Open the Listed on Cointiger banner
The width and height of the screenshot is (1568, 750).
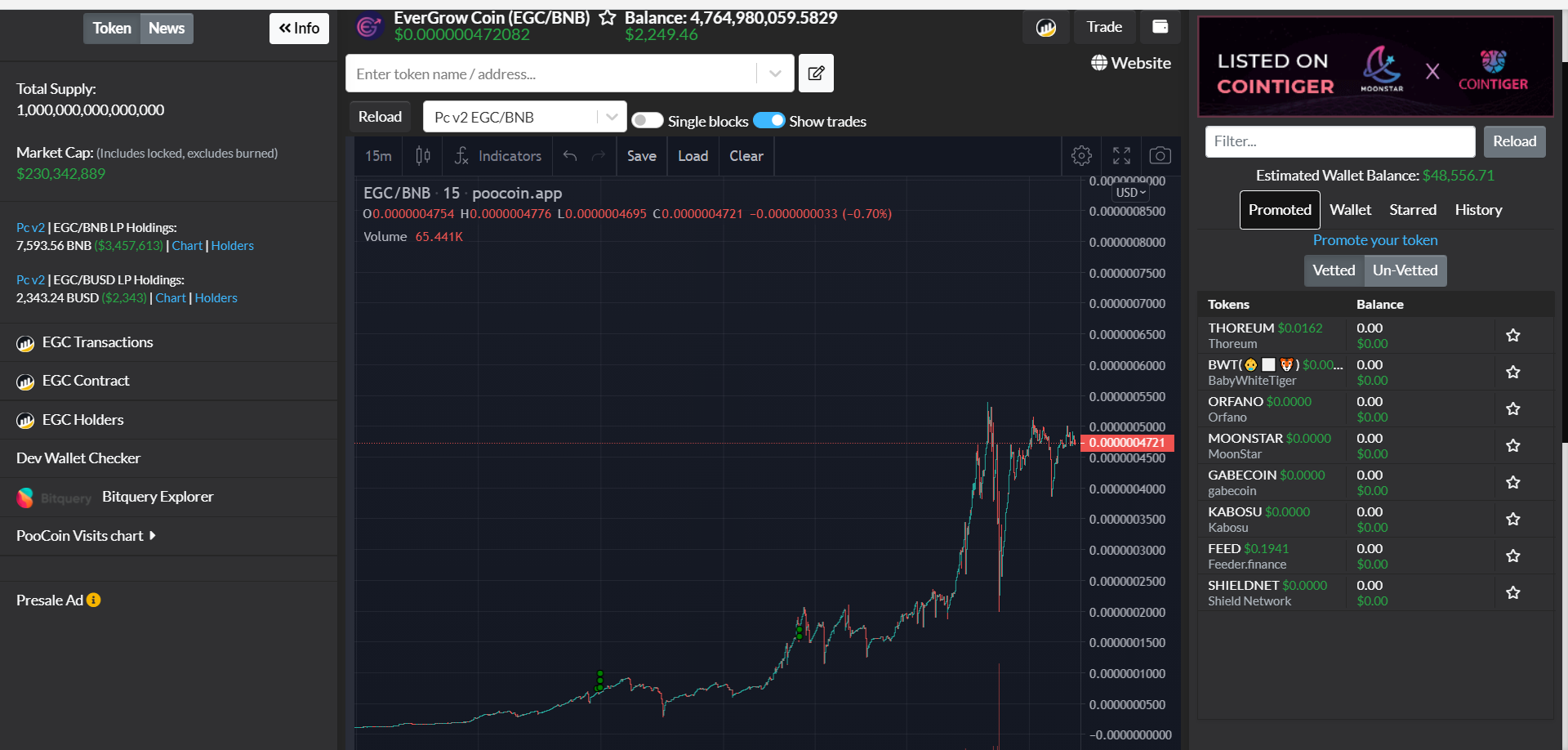pyautogui.click(x=1375, y=67)
